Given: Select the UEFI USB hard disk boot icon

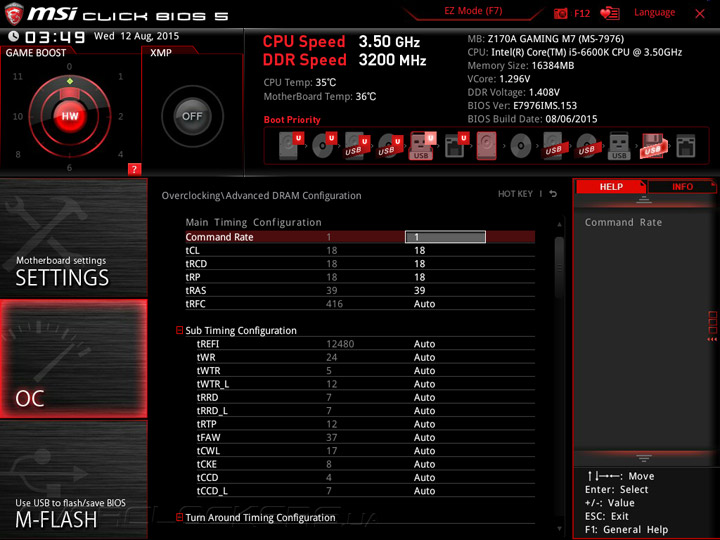Looking at the screenshot, I should point(357,145).
